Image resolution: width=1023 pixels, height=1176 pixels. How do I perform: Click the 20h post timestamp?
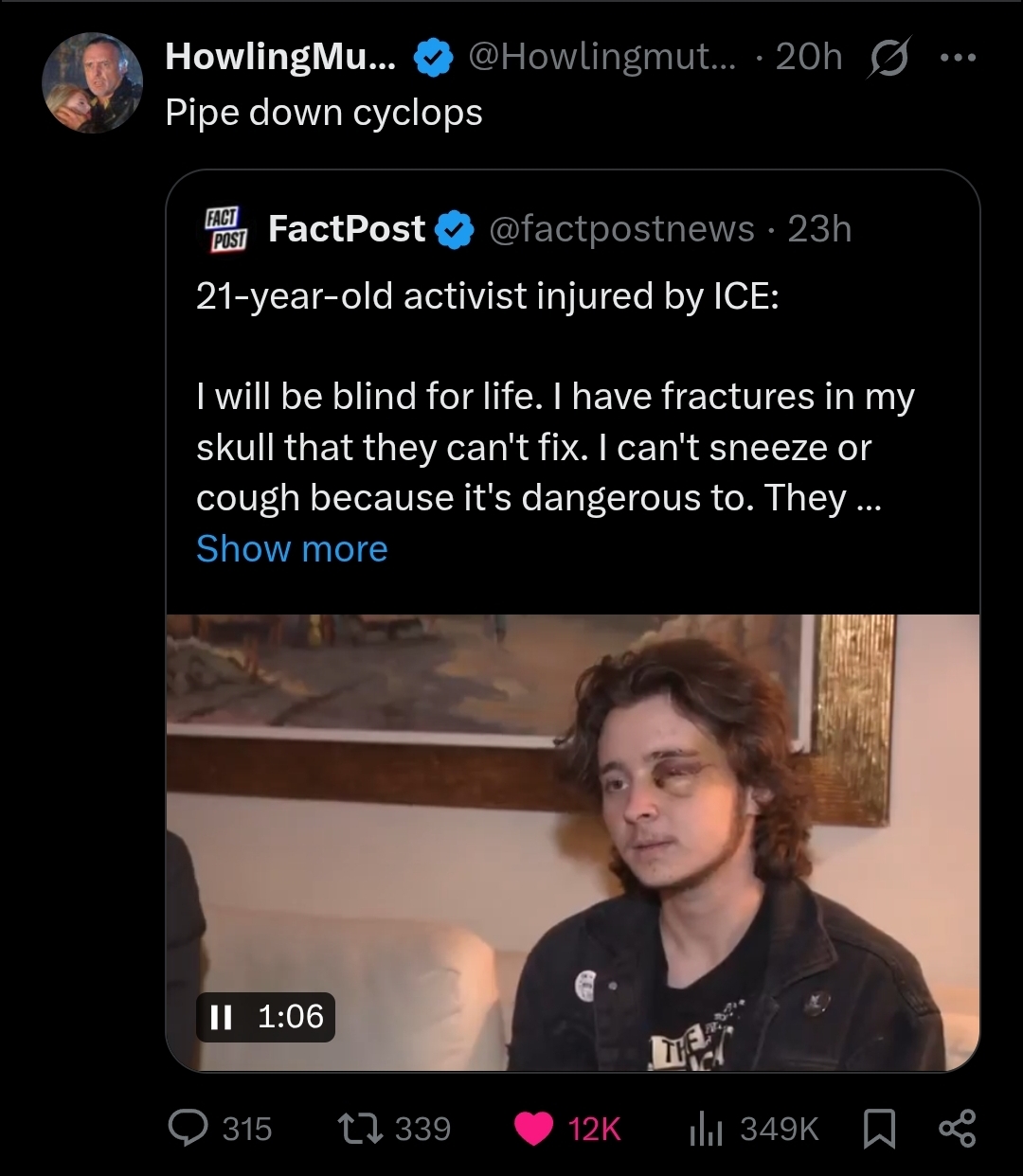click(808, 58)
